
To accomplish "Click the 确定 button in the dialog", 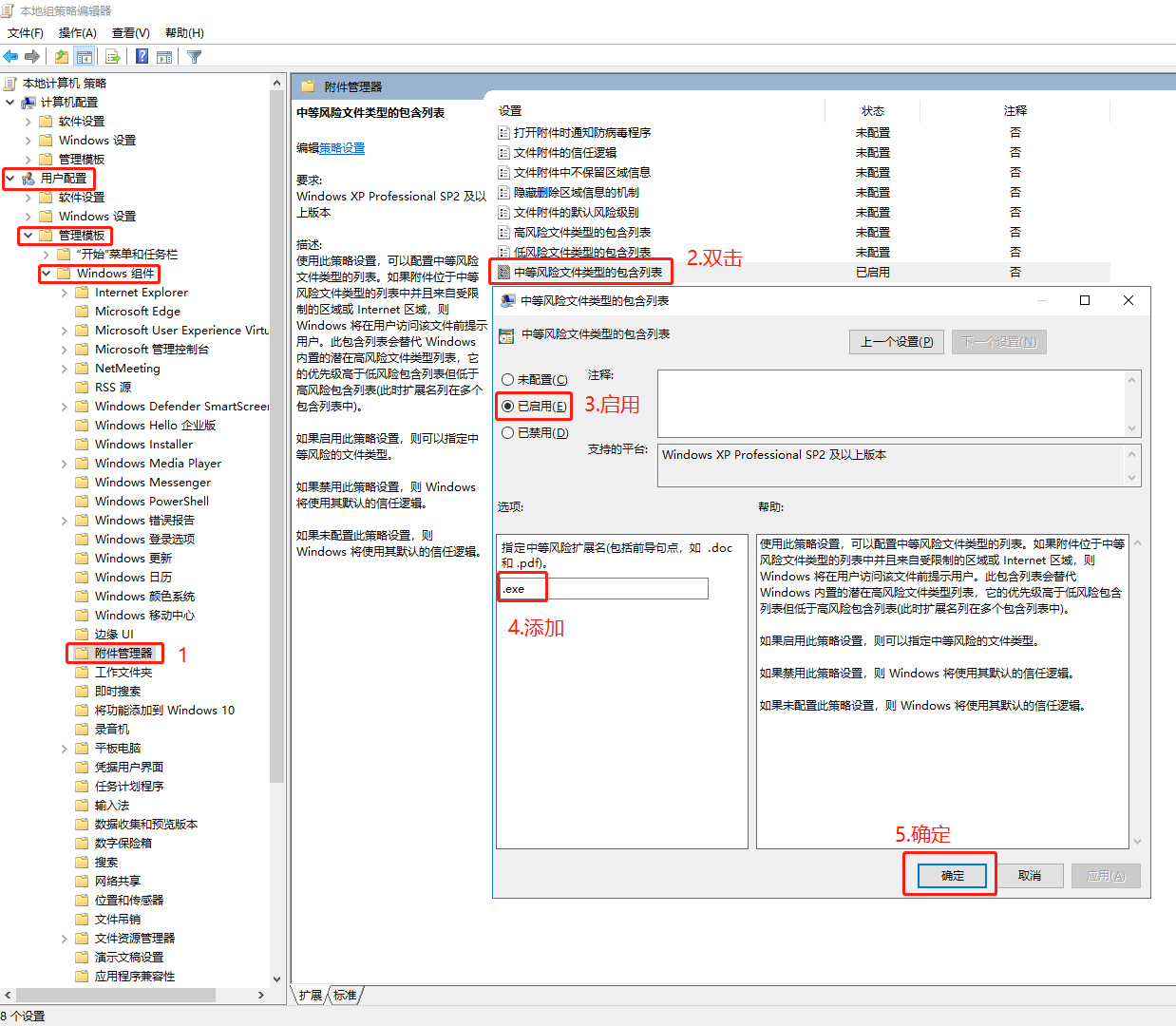I will tap(949, 875).
